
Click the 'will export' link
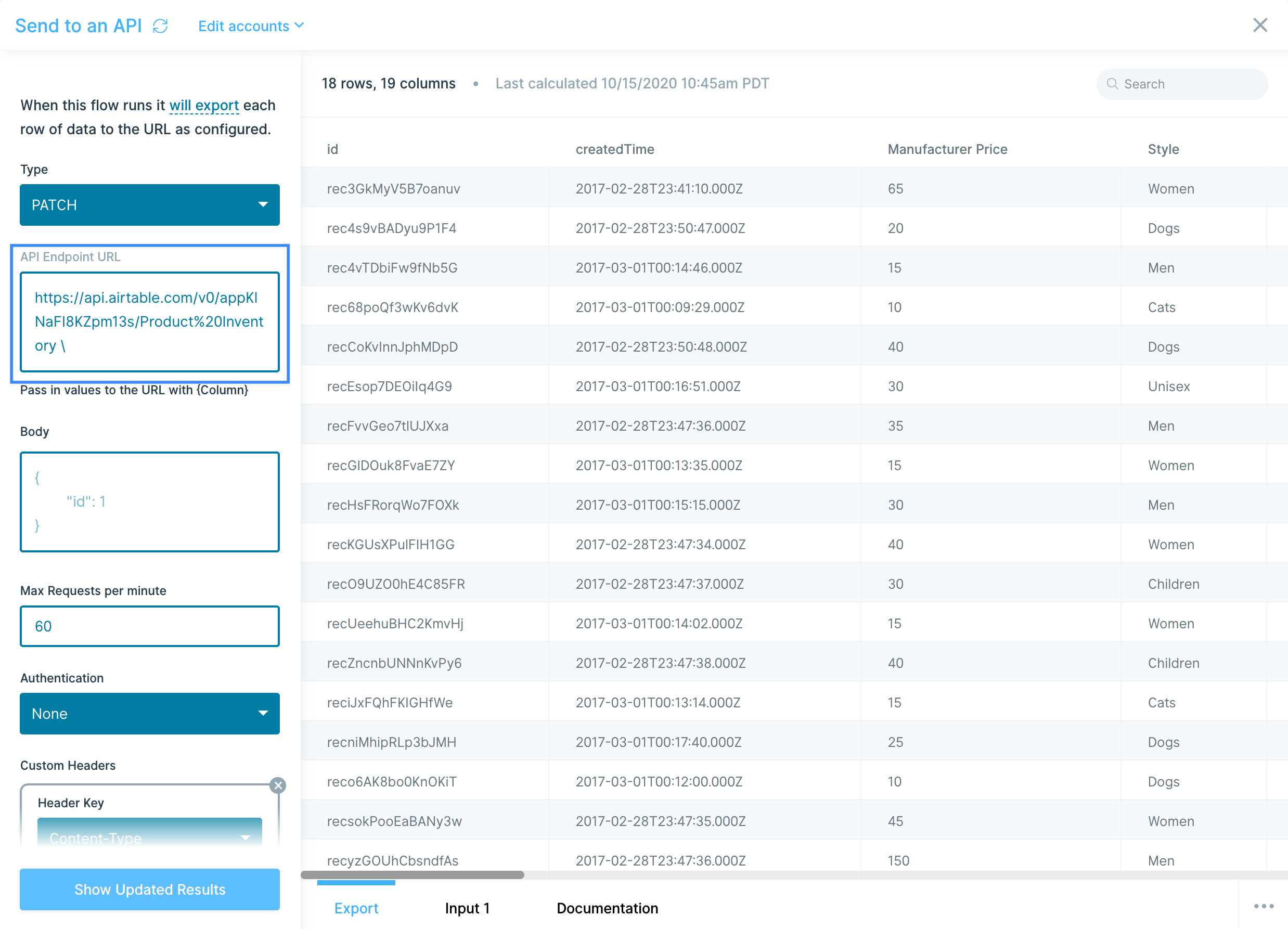tap(204, 106)
